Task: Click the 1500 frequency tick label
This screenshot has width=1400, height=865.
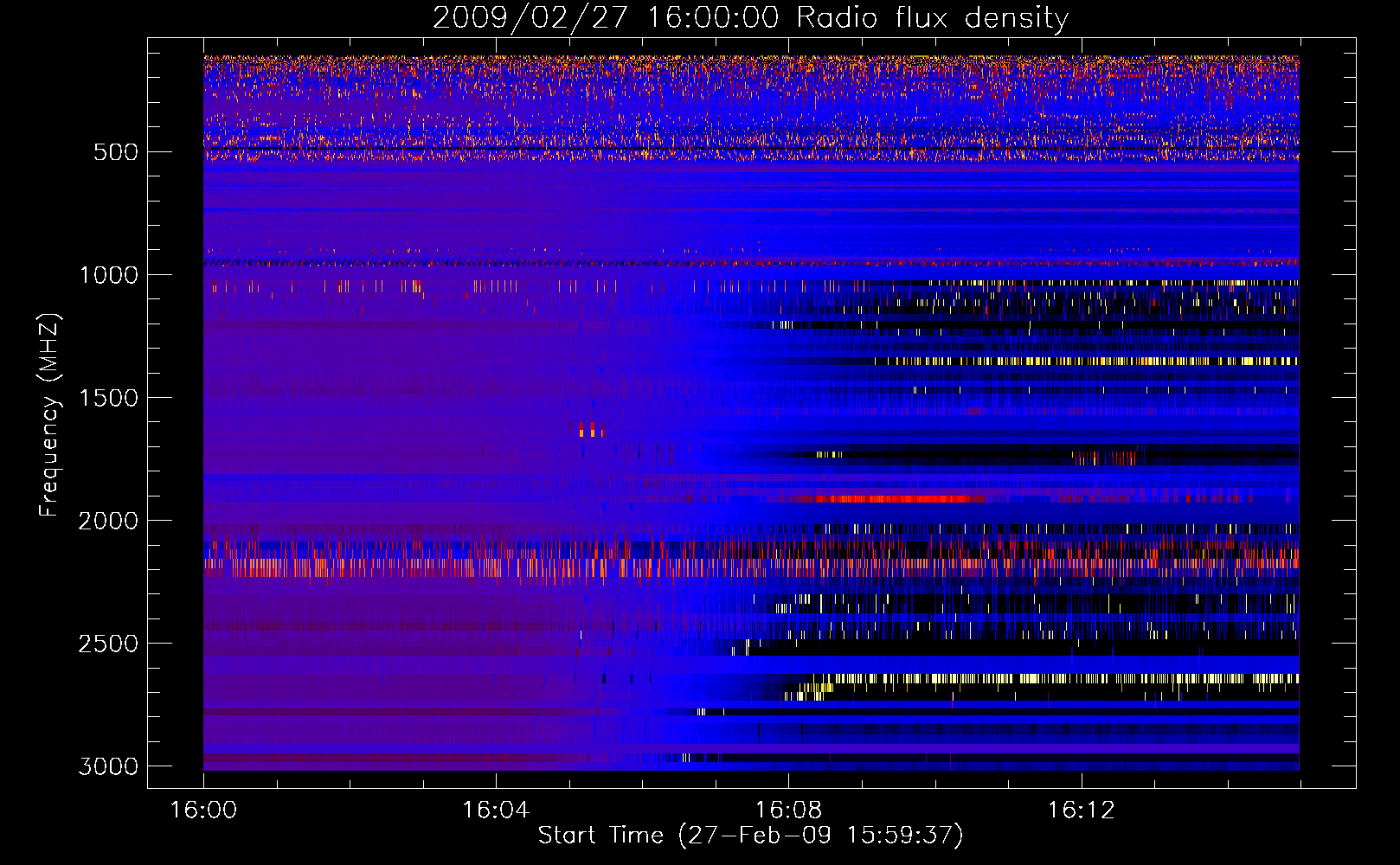Action: click(x=108, y=398)
